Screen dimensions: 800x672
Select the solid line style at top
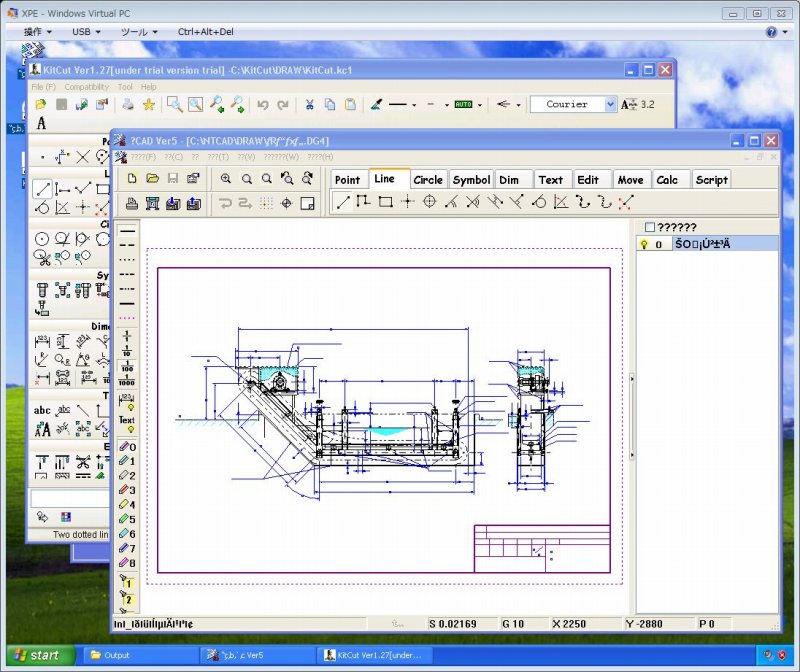127,231
